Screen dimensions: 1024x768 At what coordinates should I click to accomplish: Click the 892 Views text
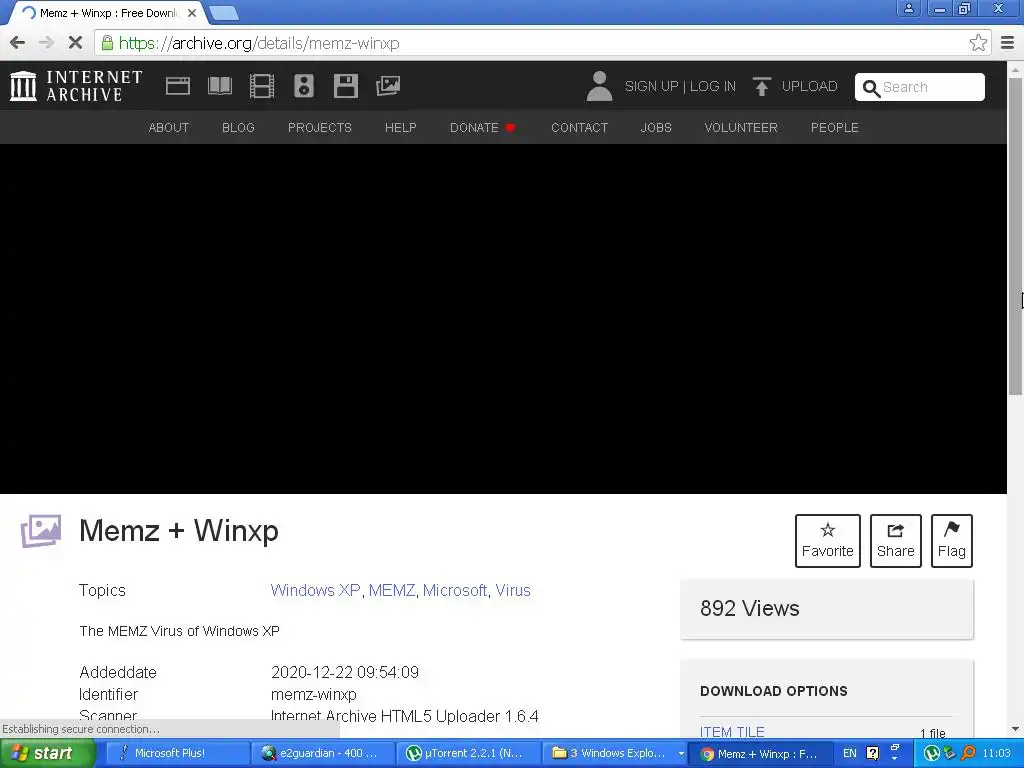[x=749, y=609]
